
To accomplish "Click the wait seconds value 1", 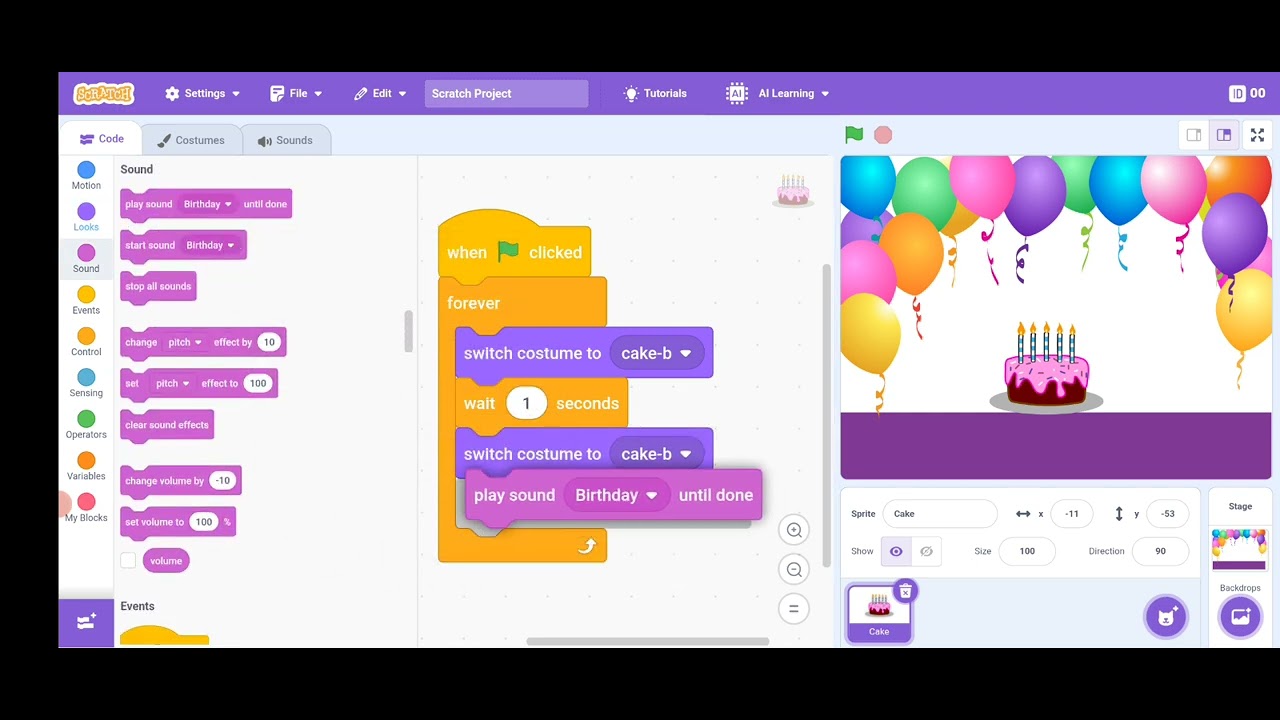I will pos(526,403).
